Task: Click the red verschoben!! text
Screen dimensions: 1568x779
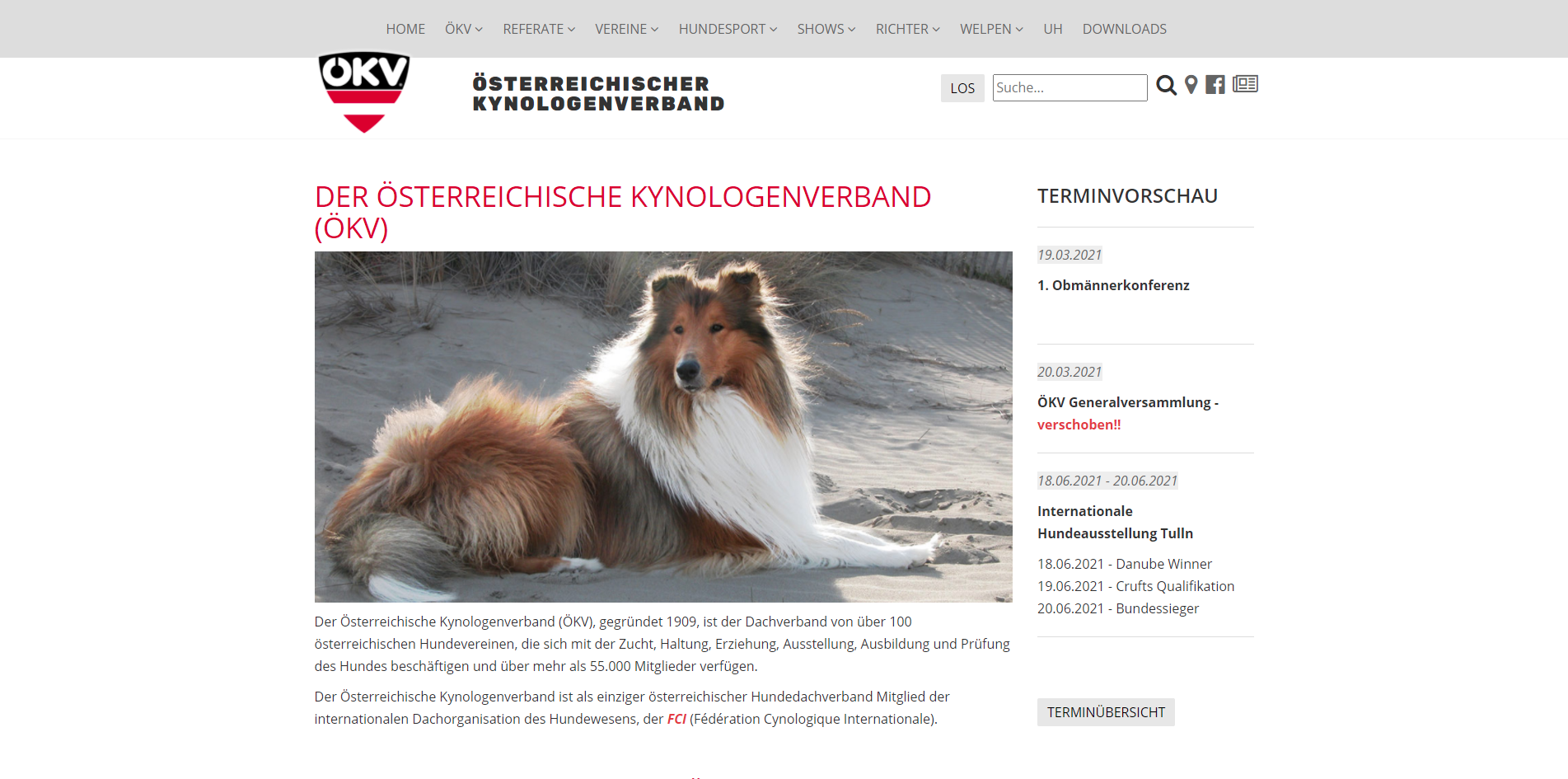Action: (1079, 425)
